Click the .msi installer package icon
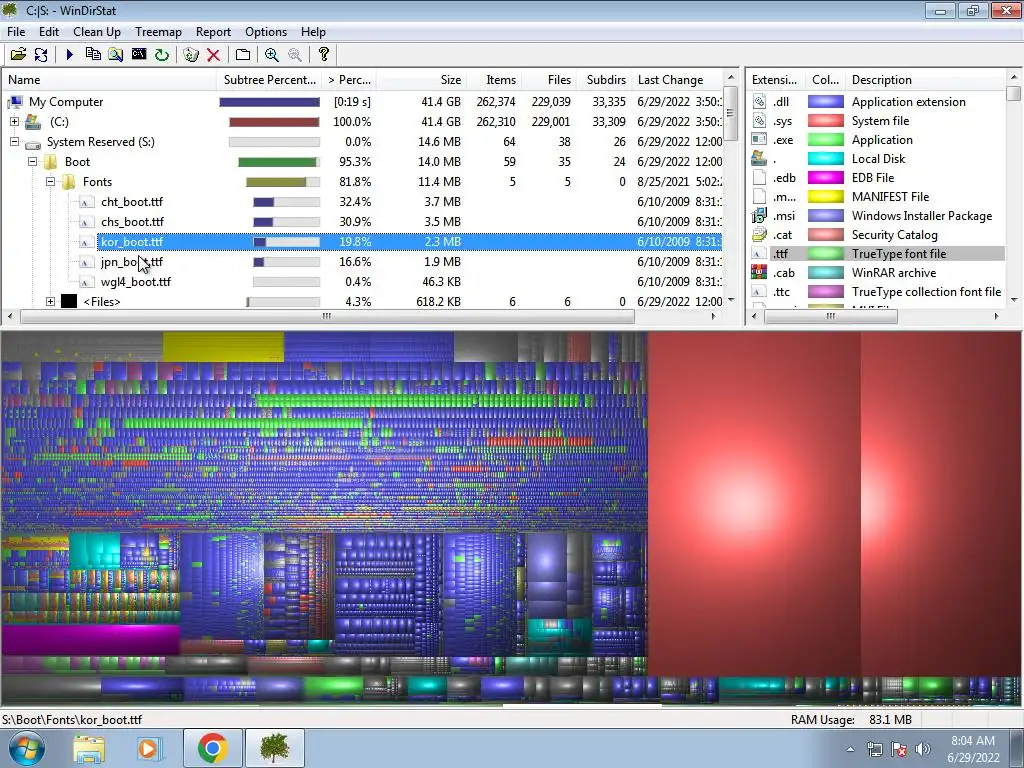1024x768 pixels. (x=759, y=216)
